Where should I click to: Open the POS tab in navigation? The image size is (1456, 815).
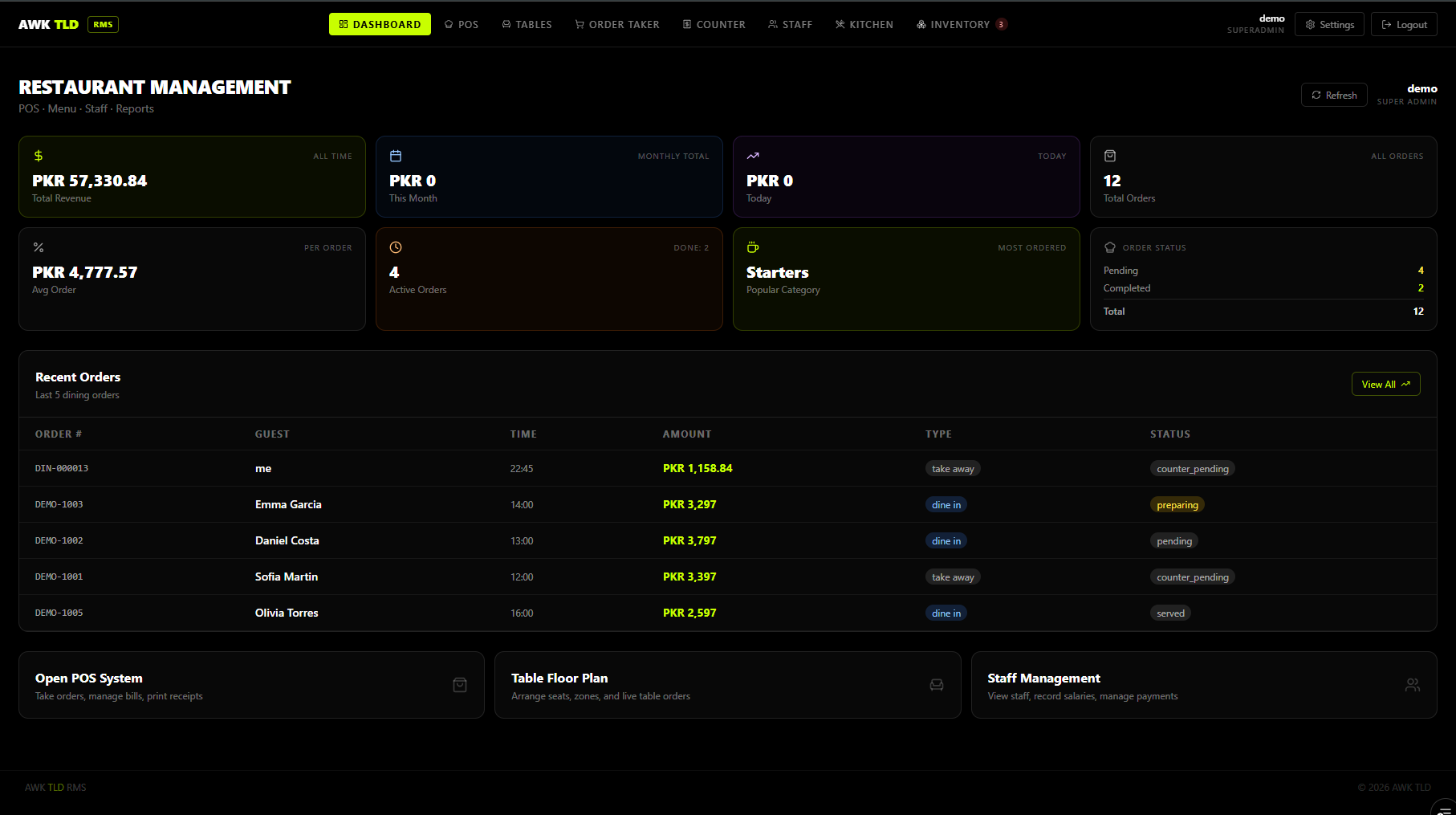coord(462,24)
